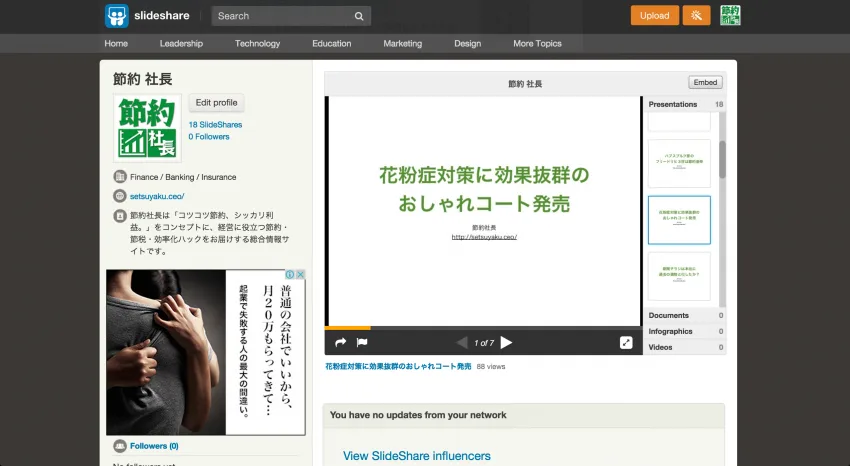Open the Followers (0) link
The width and height of the screenshot is (850, 466).
click(154, 446)
